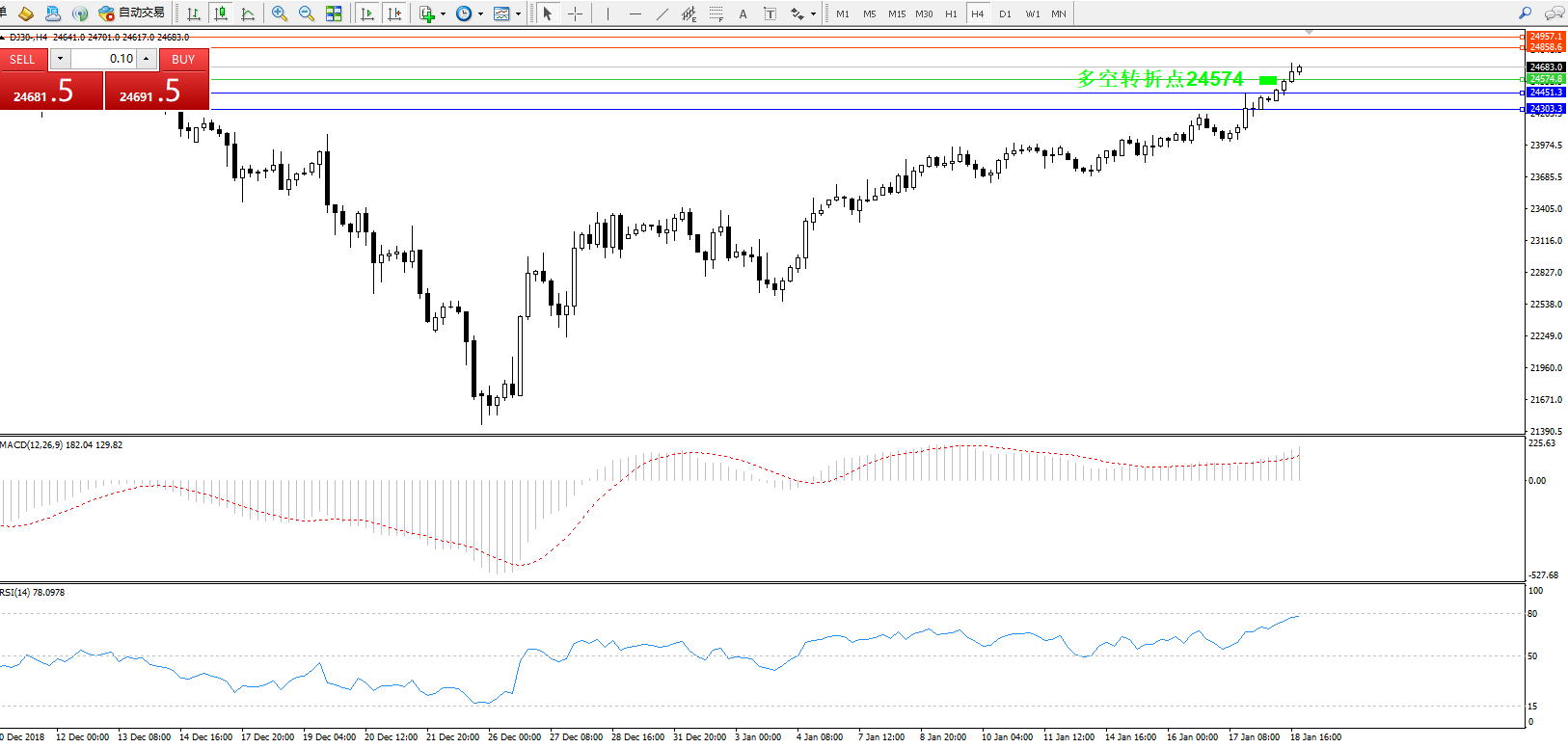
Task: Toggle the AutoTrading (自动交易) button
Action: pos(132,13)
